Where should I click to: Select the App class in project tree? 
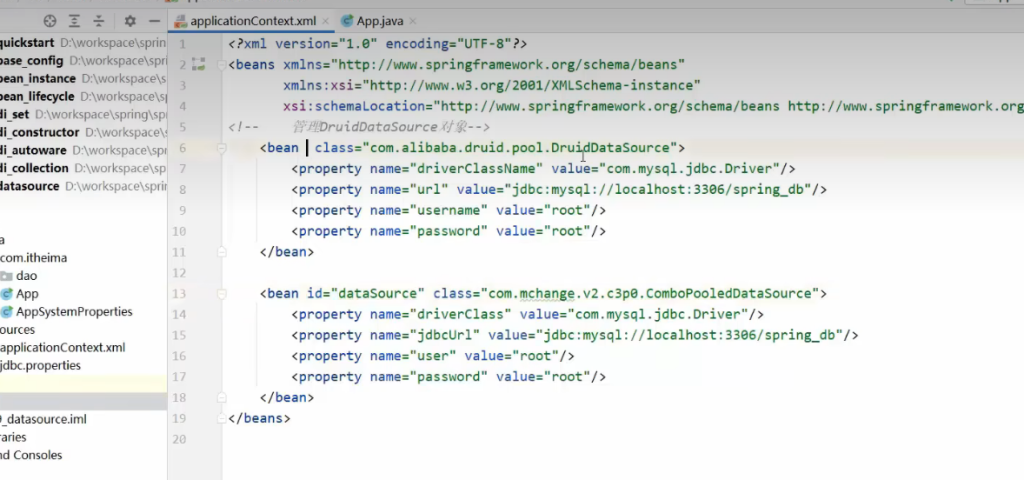click(26, 294)
